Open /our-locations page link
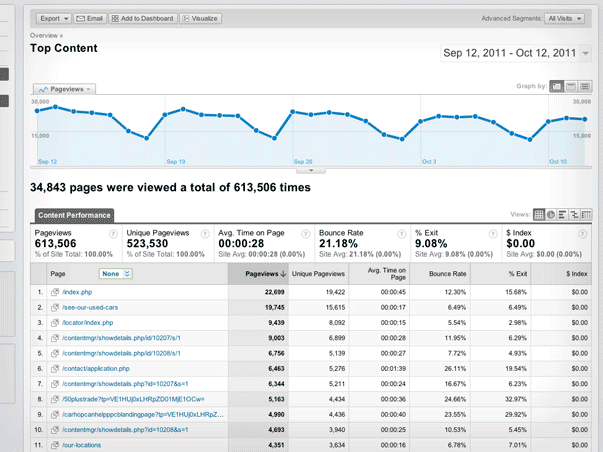 point(82,445)
